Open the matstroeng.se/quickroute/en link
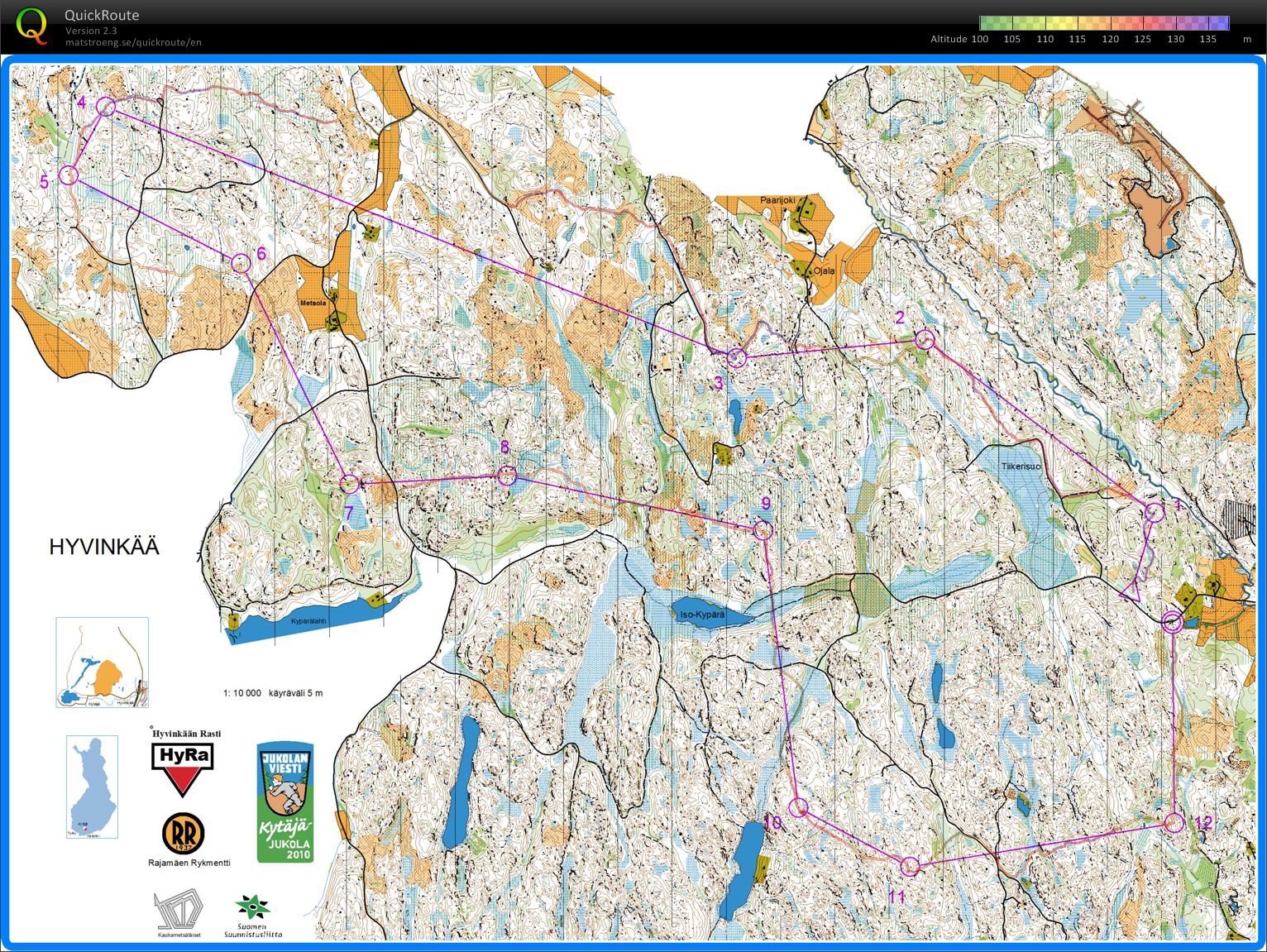Viewport: 1267px width, 952px height. pos(133,42)
